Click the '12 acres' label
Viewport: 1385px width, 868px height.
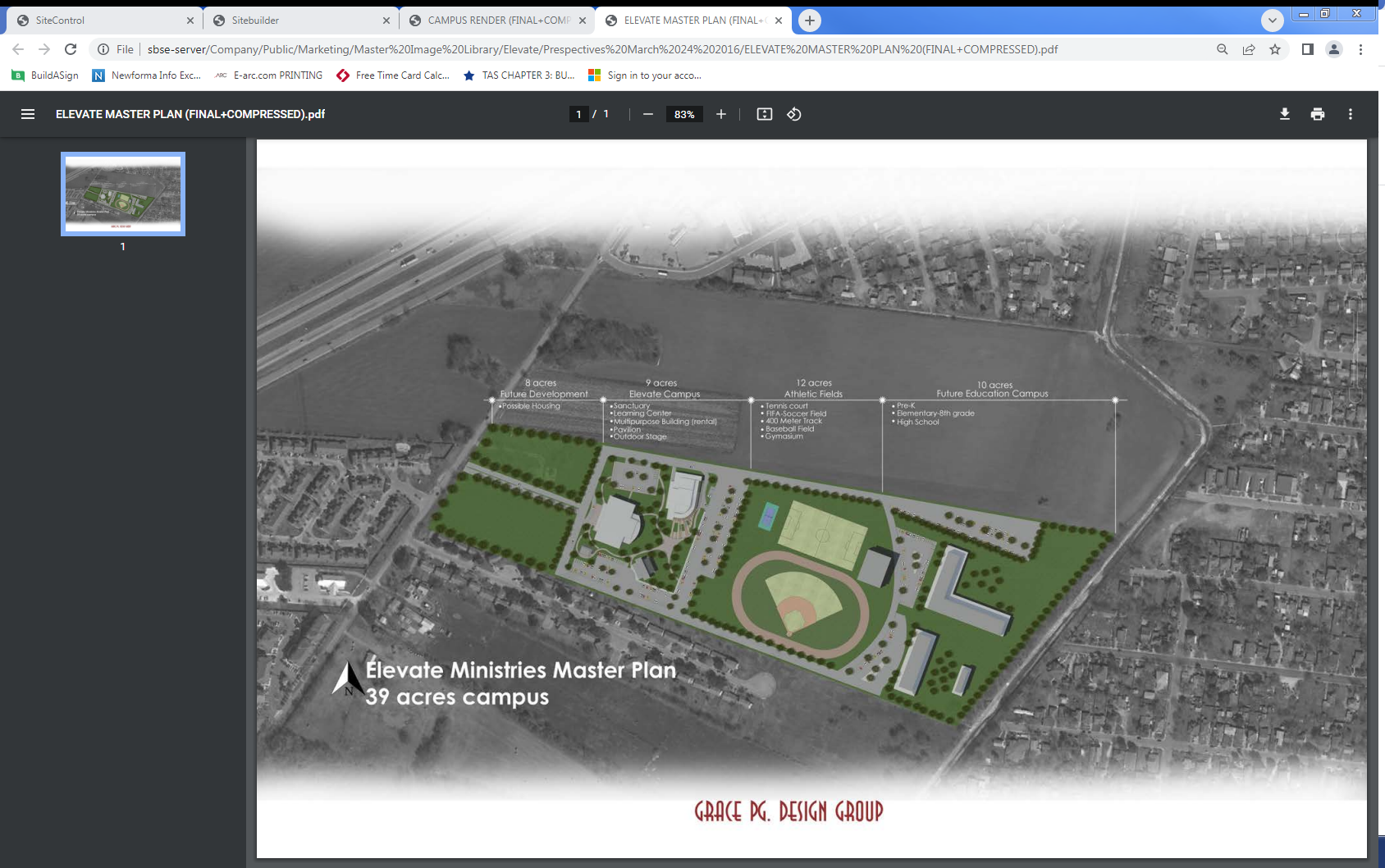(814, 383)
